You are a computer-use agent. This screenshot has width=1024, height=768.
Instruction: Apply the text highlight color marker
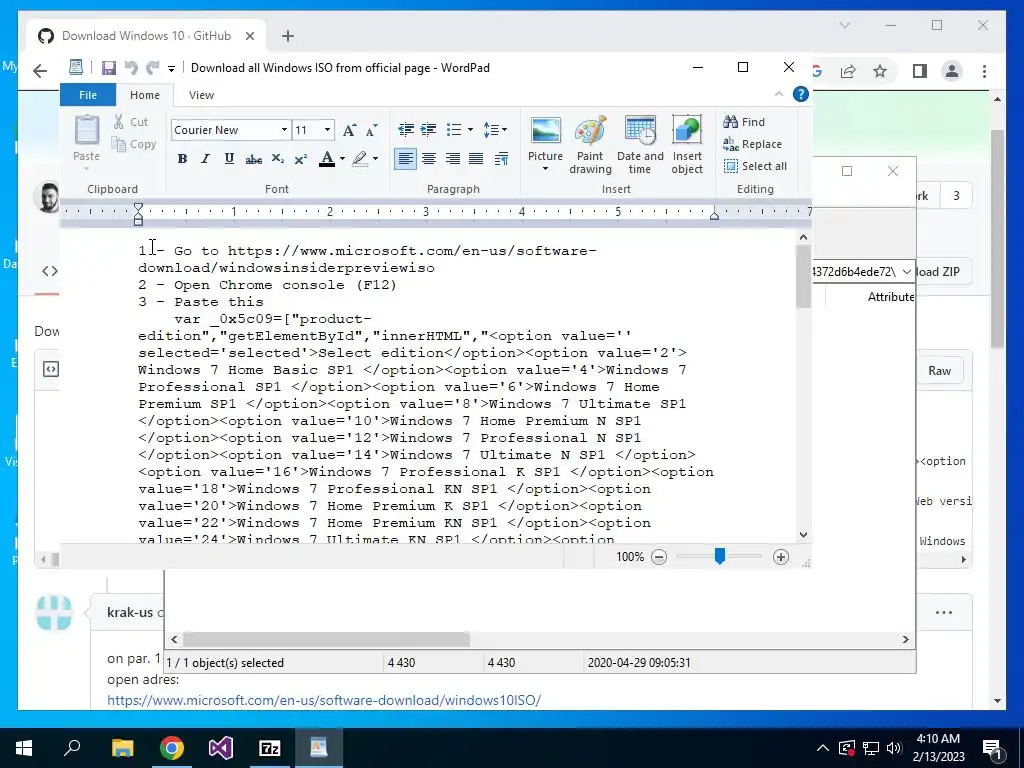(360, 159)
